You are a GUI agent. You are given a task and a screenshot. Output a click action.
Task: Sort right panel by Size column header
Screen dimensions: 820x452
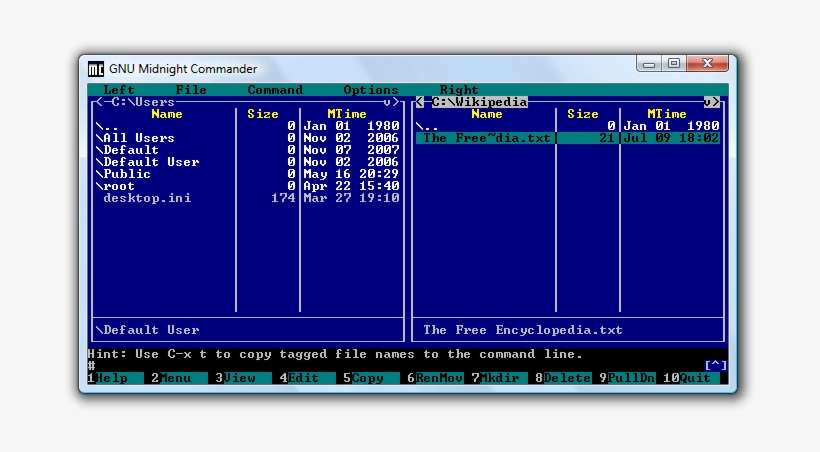point(583,114)
